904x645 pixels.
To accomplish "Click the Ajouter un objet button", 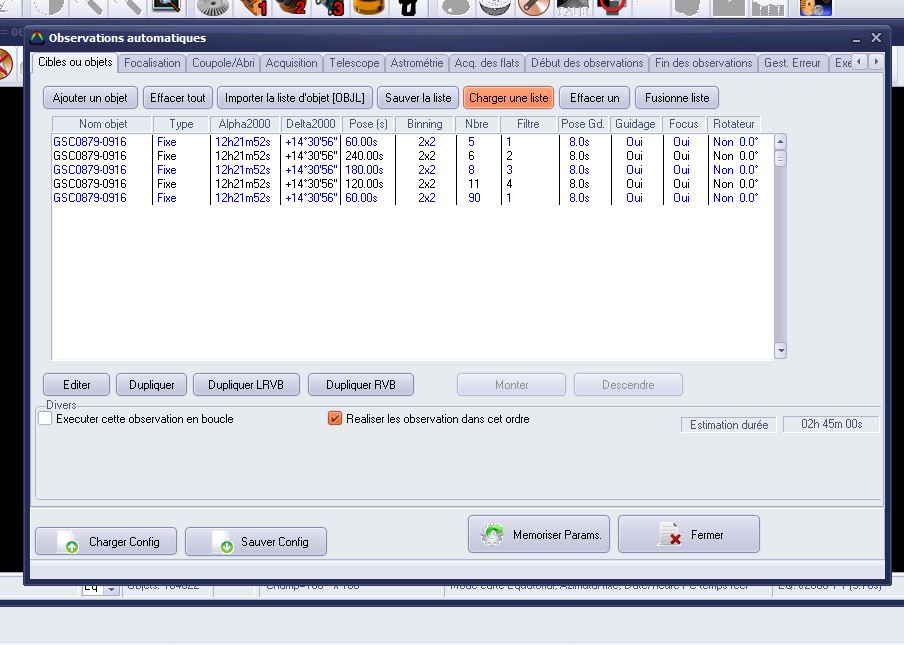I will [90, 98].
